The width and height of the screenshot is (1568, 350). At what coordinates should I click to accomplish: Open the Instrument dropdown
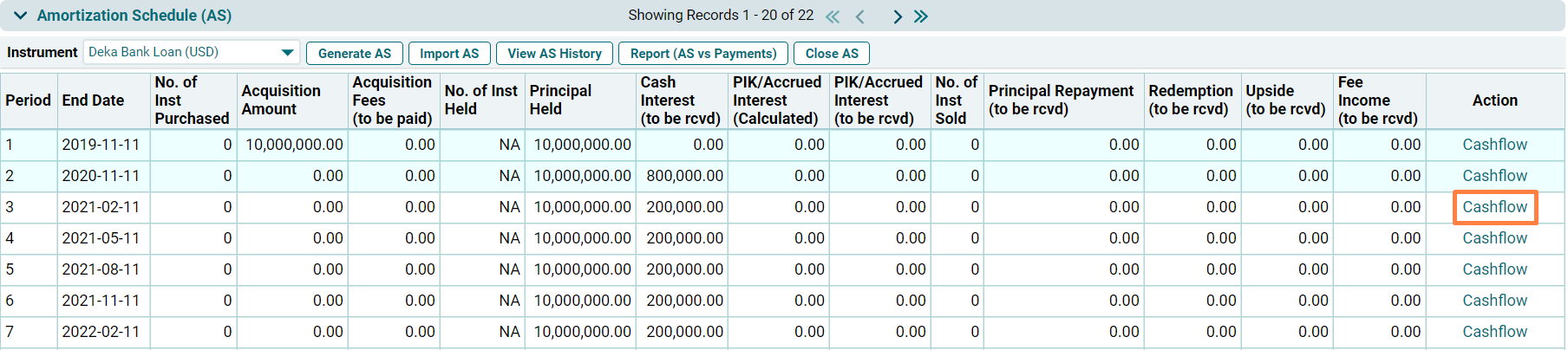click(x=287, y=53)
